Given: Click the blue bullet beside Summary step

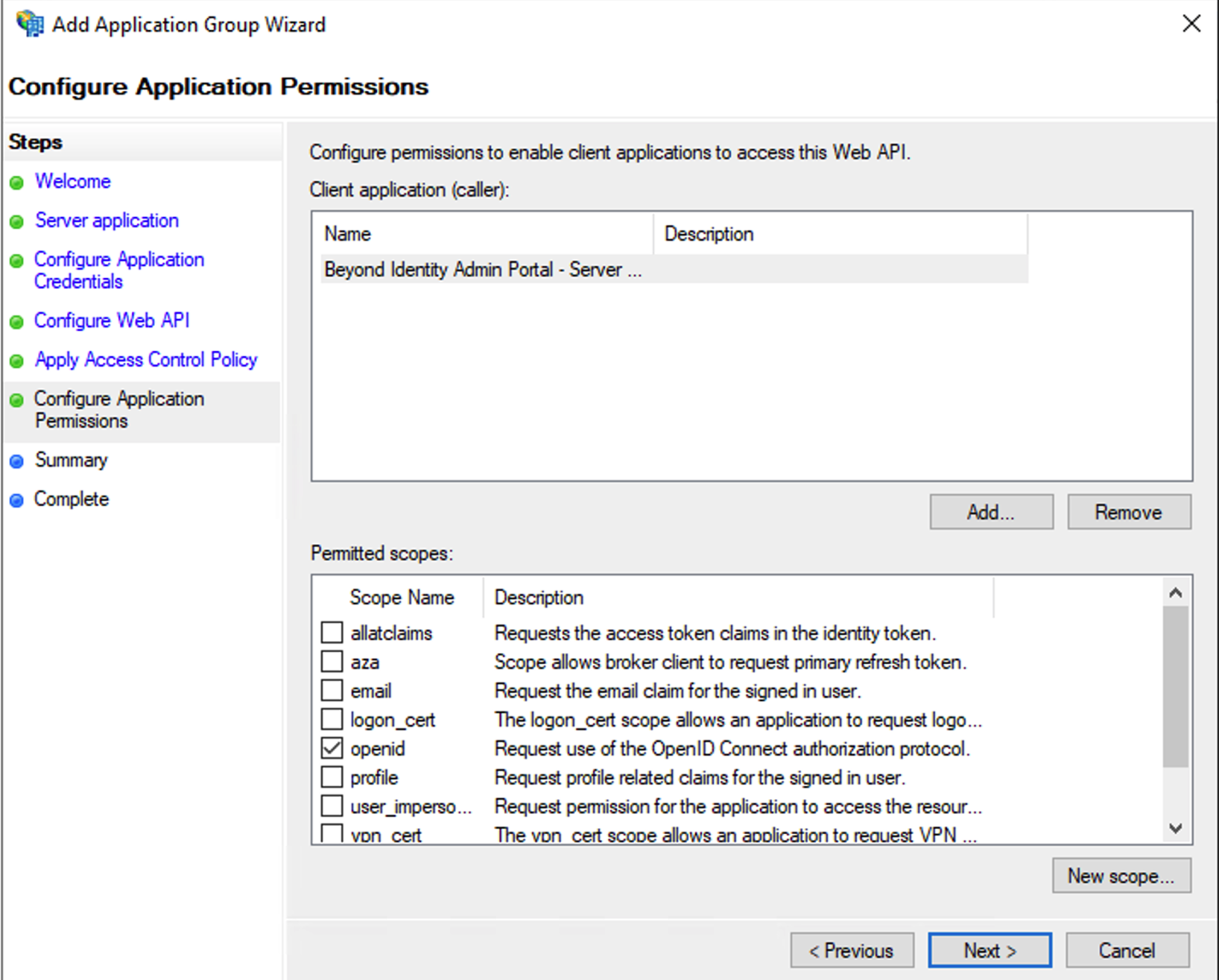Looking at the screenshot, I should pos(17,461).
